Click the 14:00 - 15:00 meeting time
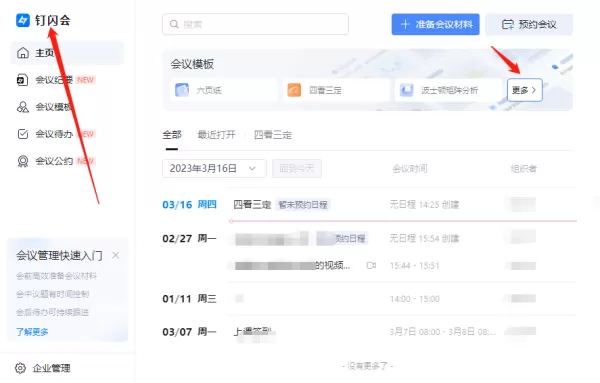600x383 pixels. (x=414, y=299)
